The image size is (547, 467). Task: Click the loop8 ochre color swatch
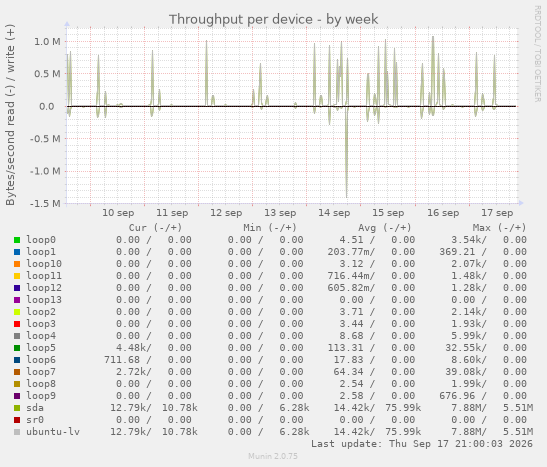(17, 384)
